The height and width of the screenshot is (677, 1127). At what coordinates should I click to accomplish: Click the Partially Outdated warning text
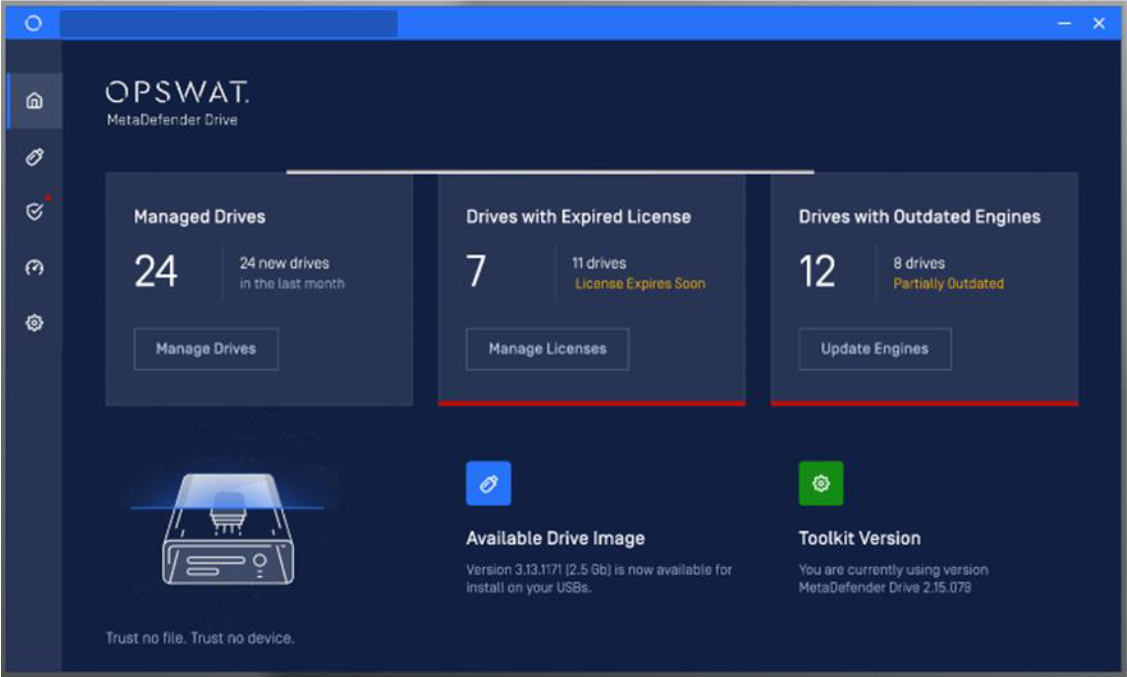click(948, 284)
